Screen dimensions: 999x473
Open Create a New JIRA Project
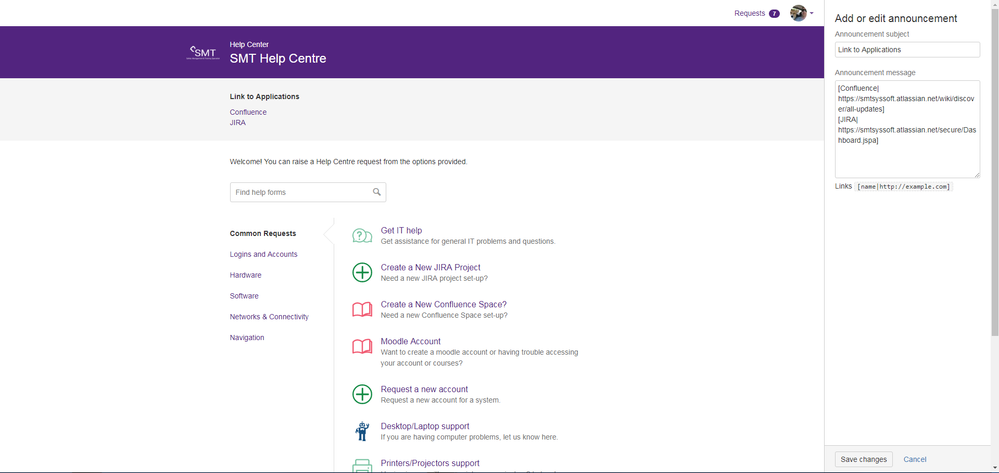click(431, 267)
